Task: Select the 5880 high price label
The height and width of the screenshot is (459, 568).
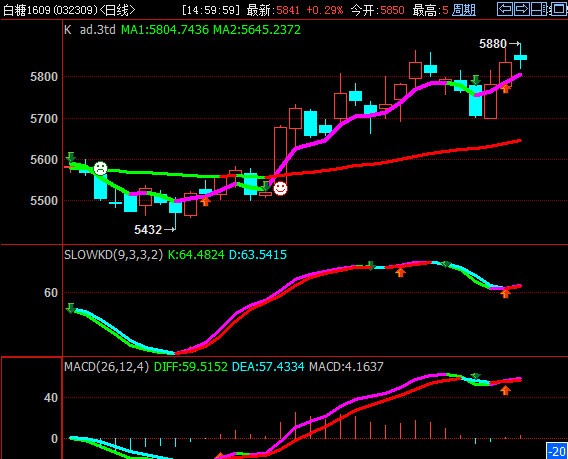Action: point(493,44)
